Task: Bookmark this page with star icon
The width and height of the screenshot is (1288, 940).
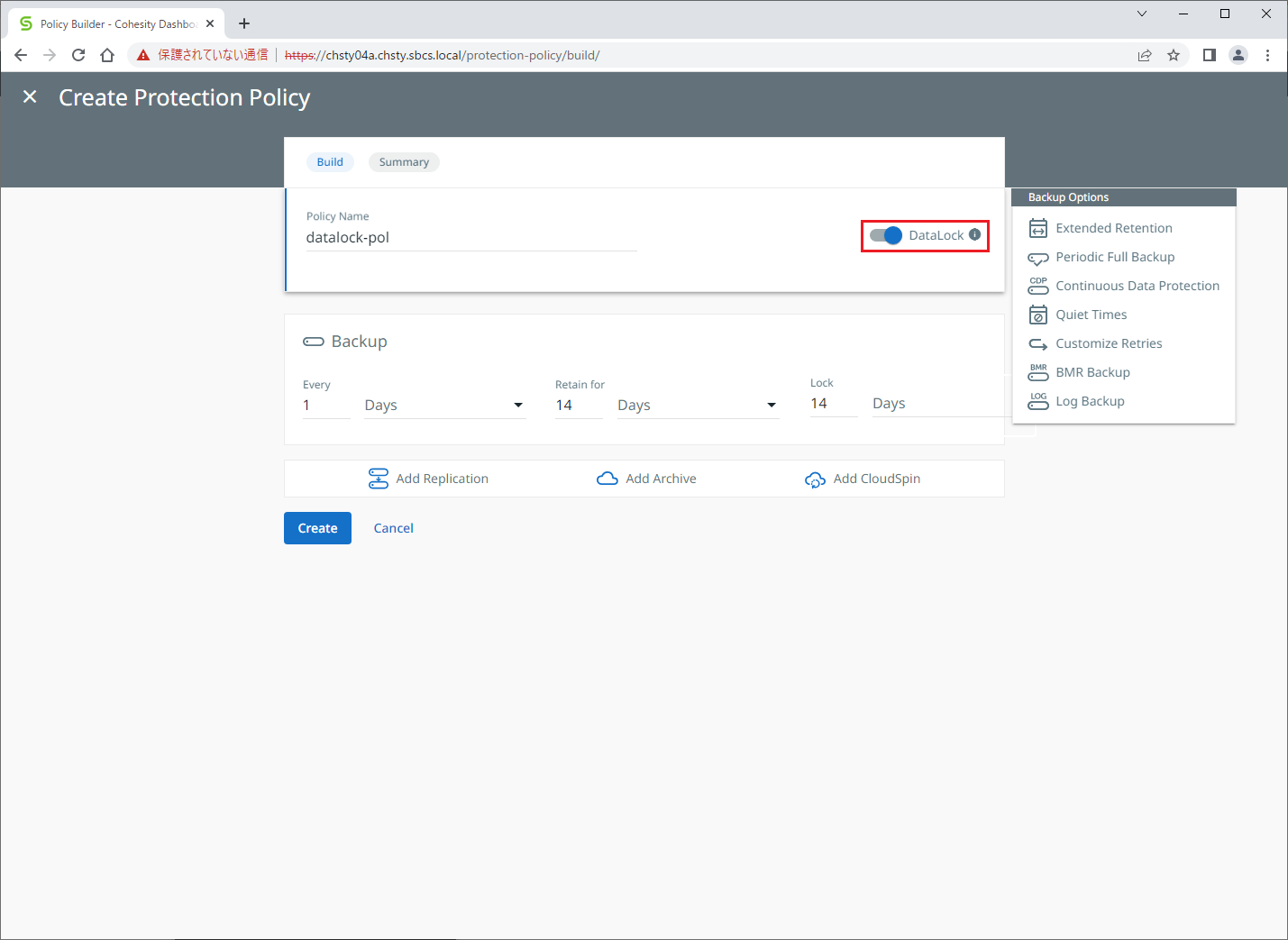Action: [x=1173, y=55]
